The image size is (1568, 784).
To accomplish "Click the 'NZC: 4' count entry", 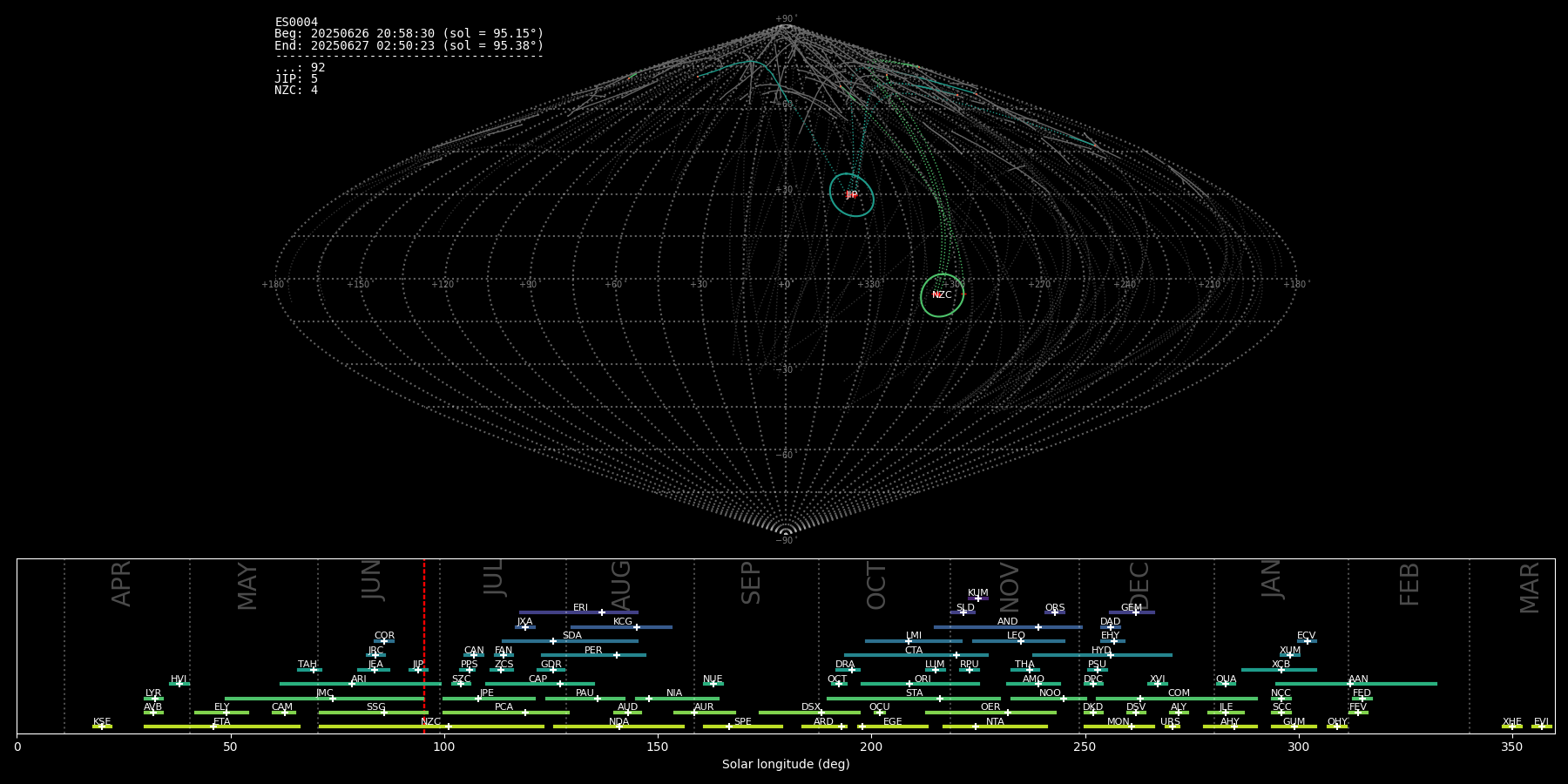I will point(296,90).
